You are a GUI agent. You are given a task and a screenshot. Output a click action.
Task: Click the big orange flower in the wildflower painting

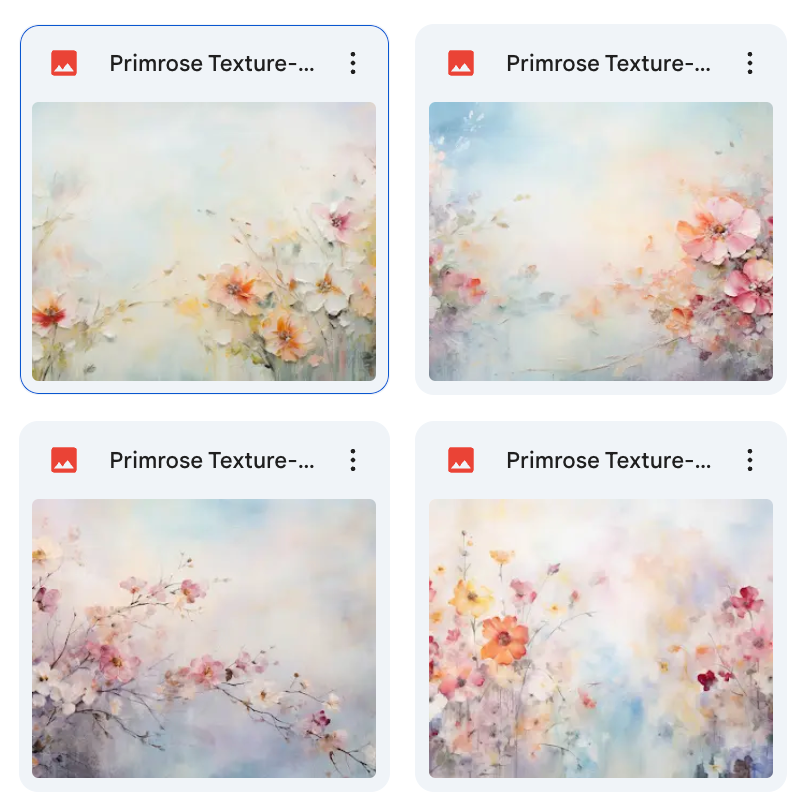[x=504, y=639]
